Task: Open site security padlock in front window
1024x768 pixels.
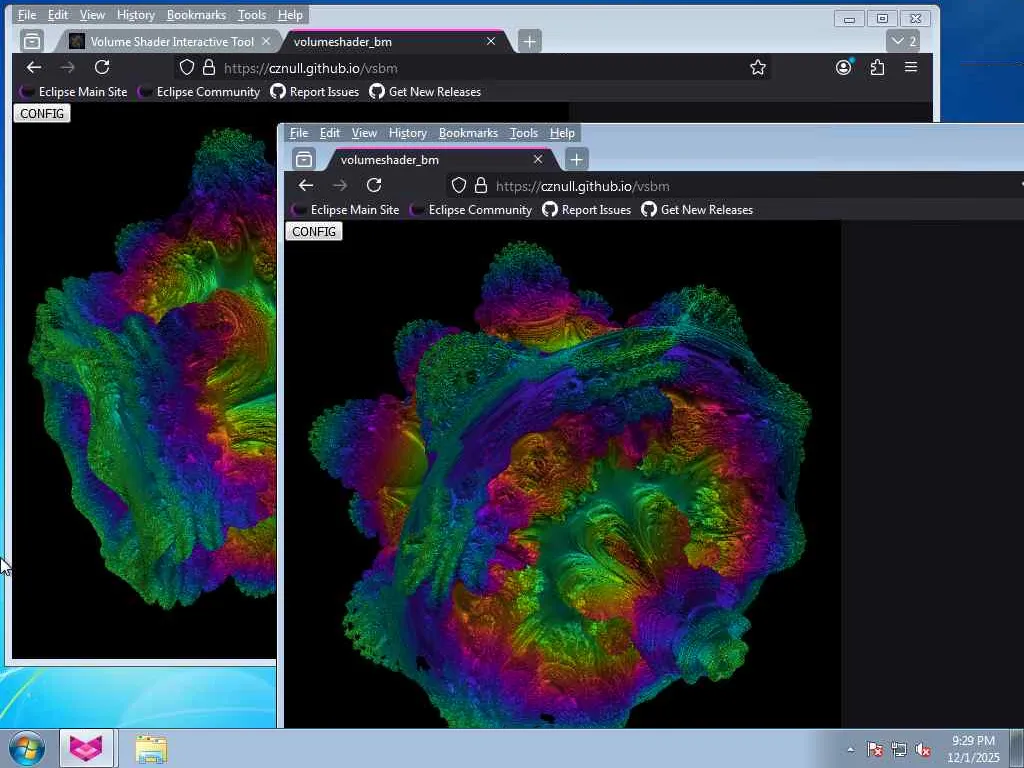Action: coord(481,185)
